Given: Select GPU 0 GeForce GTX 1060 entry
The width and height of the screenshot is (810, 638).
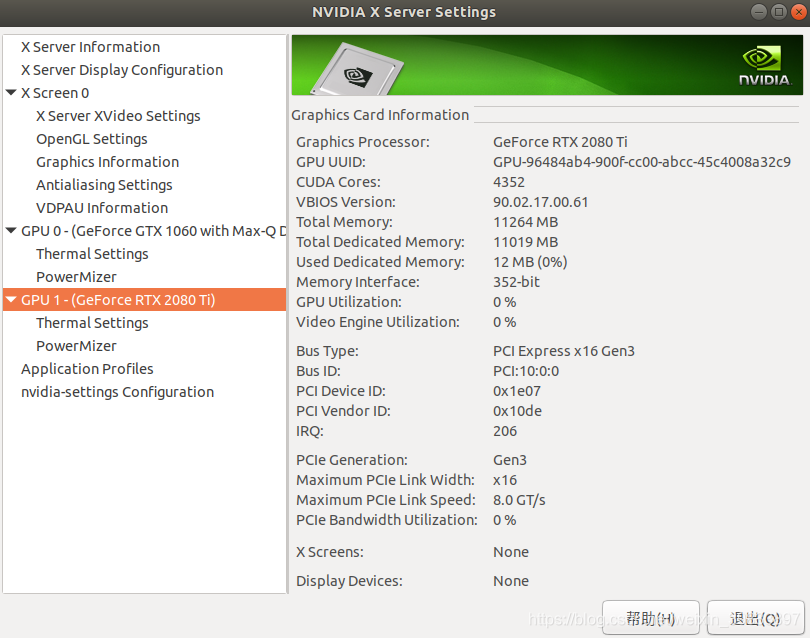Looking at the screenshot, I should (153, 231).
